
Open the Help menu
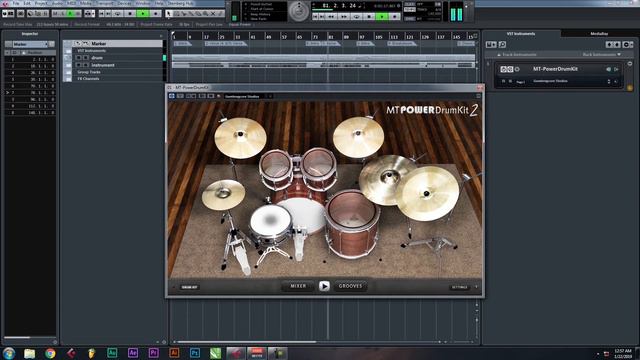(x=159, y=3)
